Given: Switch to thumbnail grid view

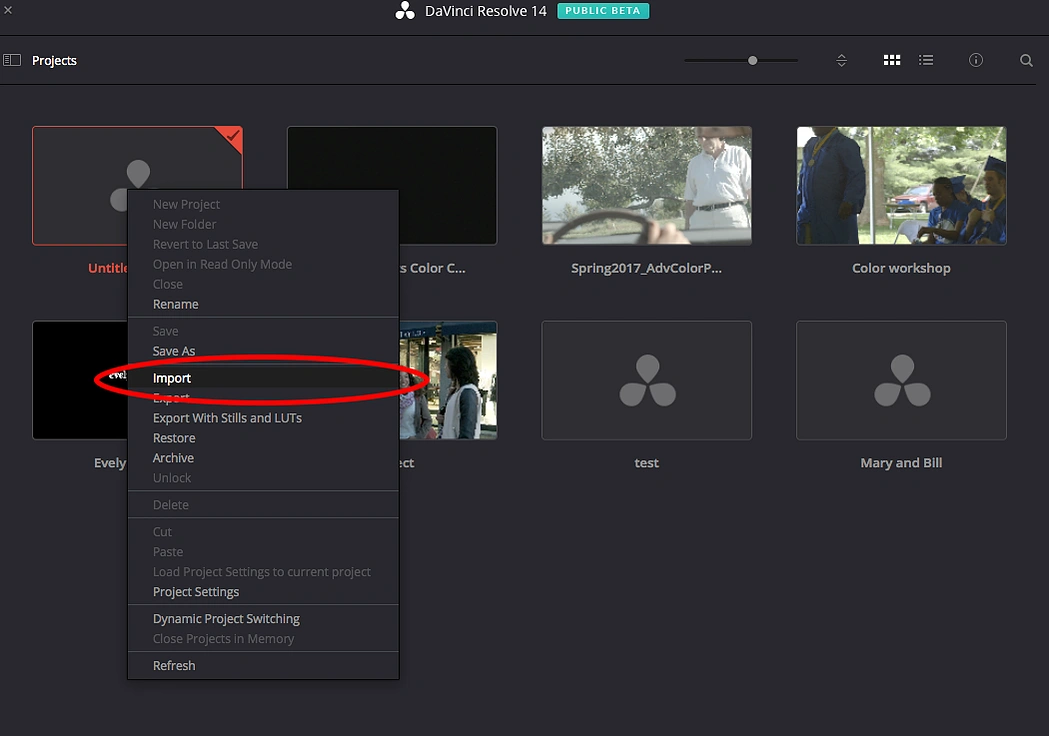Looking at the screenshot, I should 892,60.
